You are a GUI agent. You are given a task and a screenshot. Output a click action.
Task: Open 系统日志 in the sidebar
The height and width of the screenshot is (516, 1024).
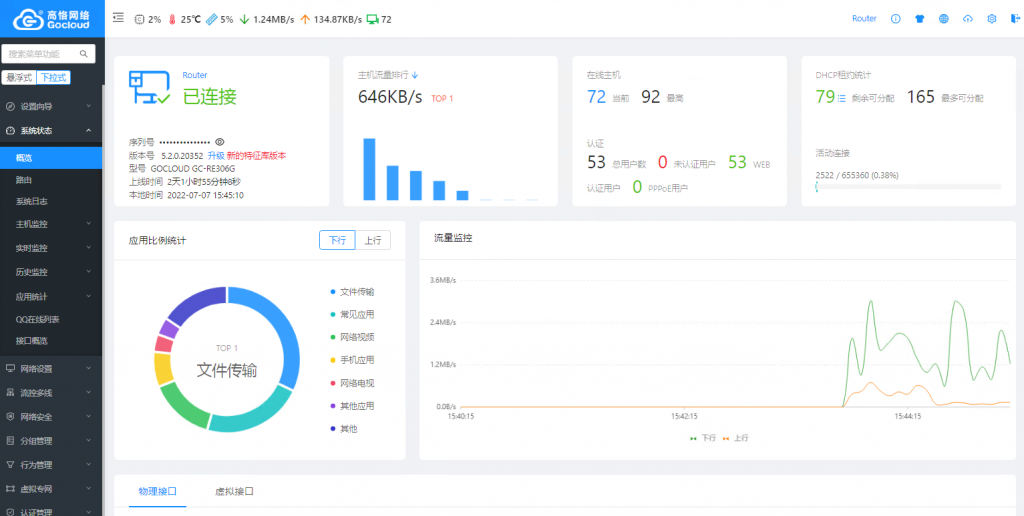(32, 201)
